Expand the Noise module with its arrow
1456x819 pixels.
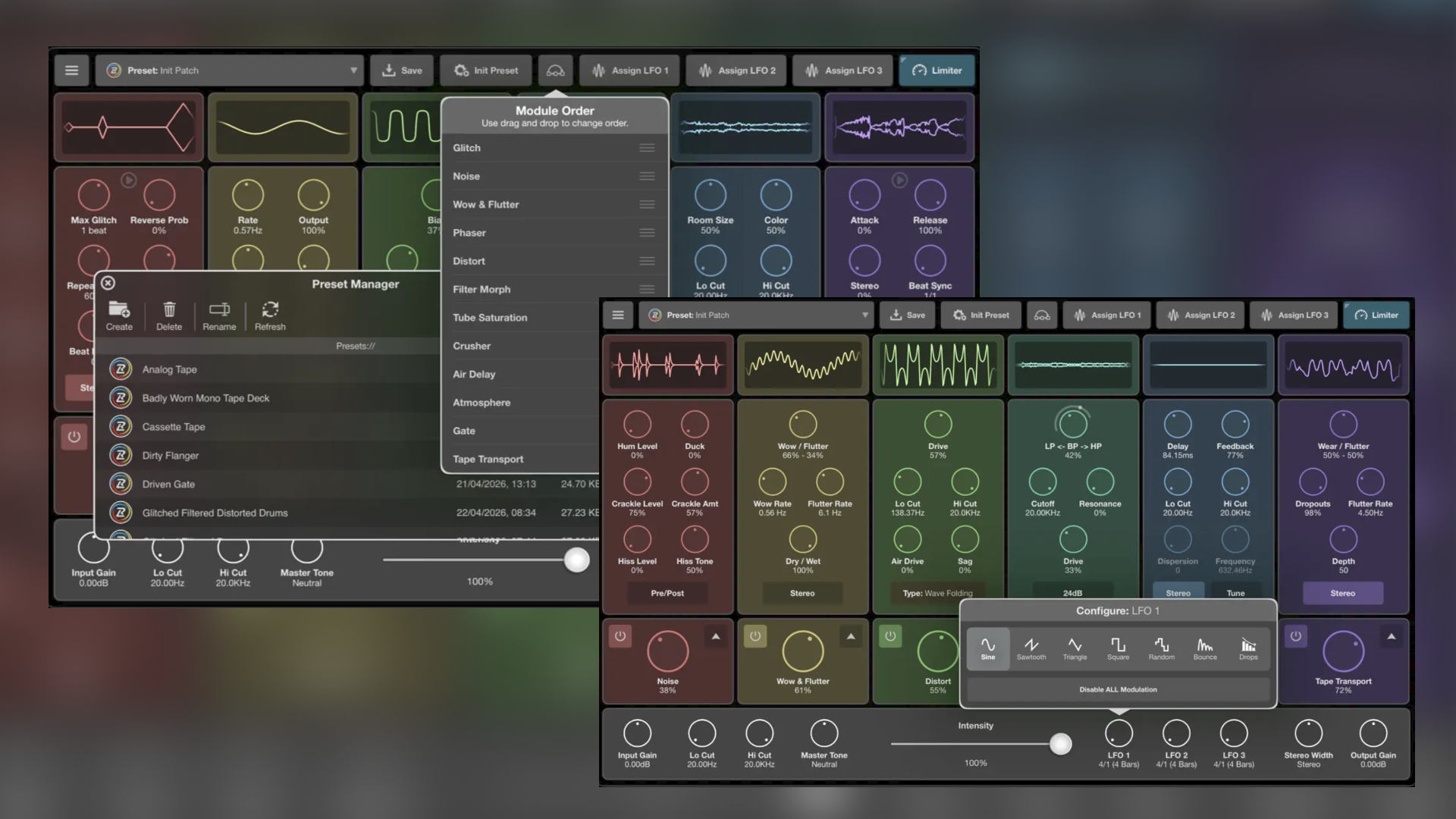[716, 636]
